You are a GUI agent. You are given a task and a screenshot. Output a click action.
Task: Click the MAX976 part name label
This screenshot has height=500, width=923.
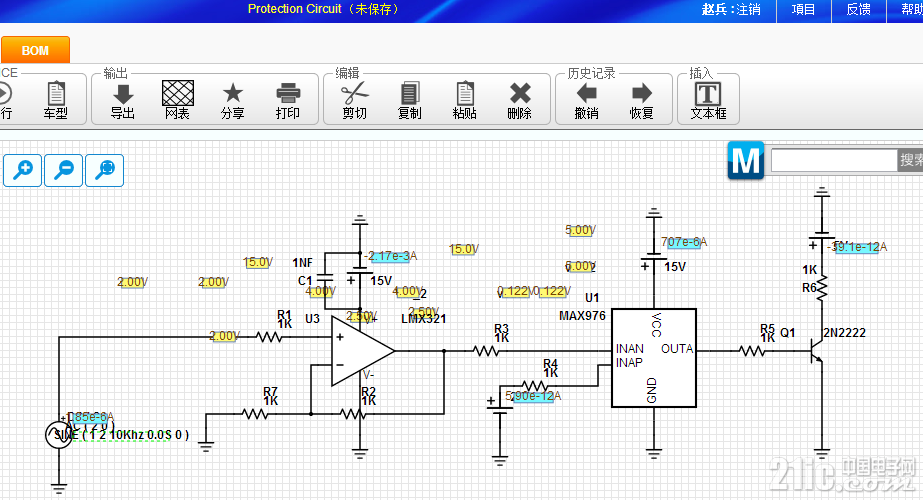(x=582, y=316)
